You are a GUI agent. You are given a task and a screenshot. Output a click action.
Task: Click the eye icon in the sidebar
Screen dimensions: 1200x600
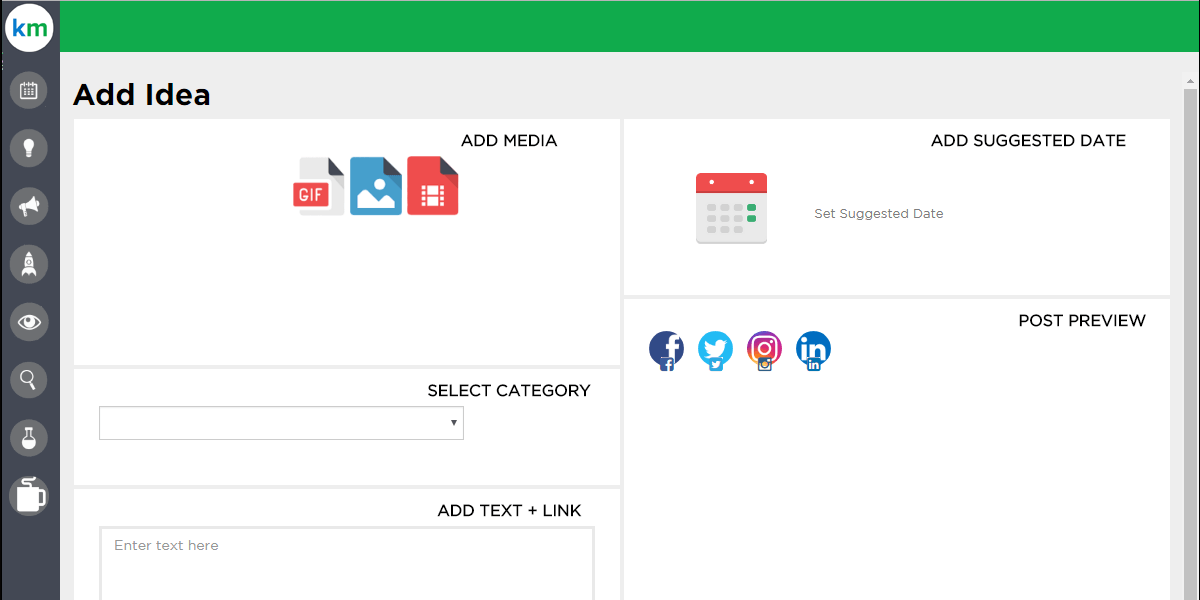tap(29, 322)
